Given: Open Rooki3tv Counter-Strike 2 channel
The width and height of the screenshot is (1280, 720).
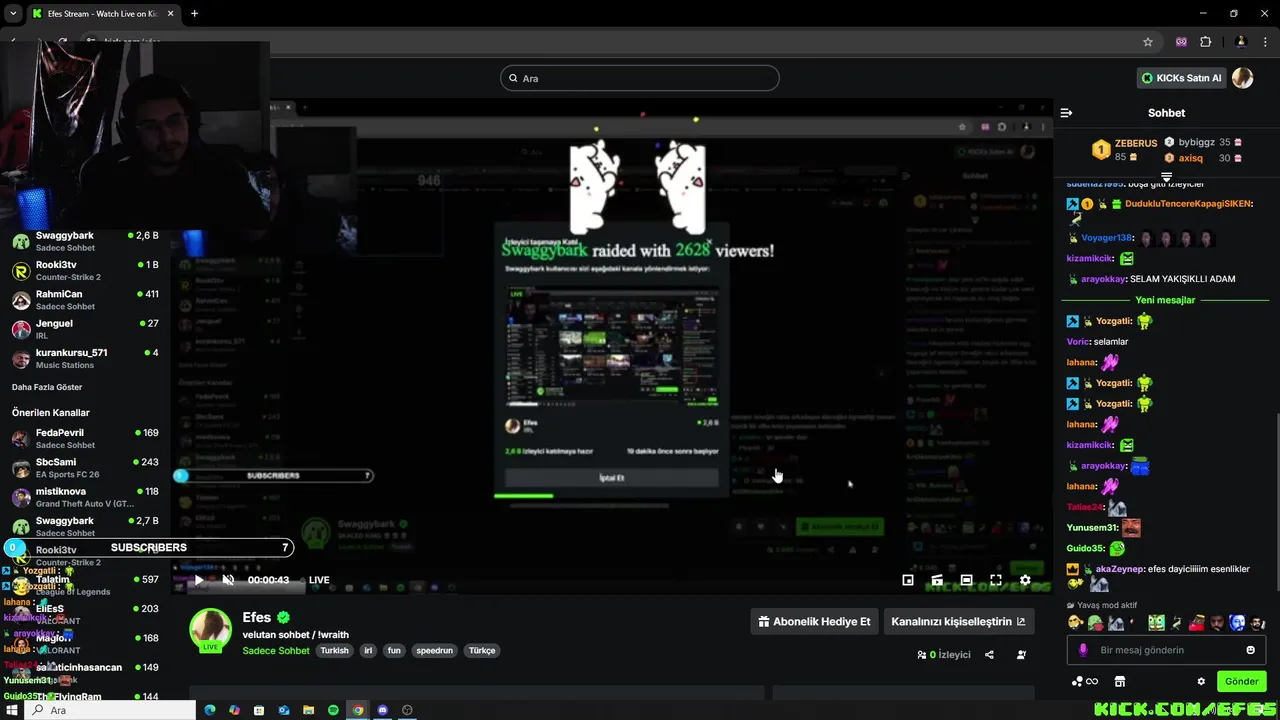Looking at the screenshot, I should point(85,271).
